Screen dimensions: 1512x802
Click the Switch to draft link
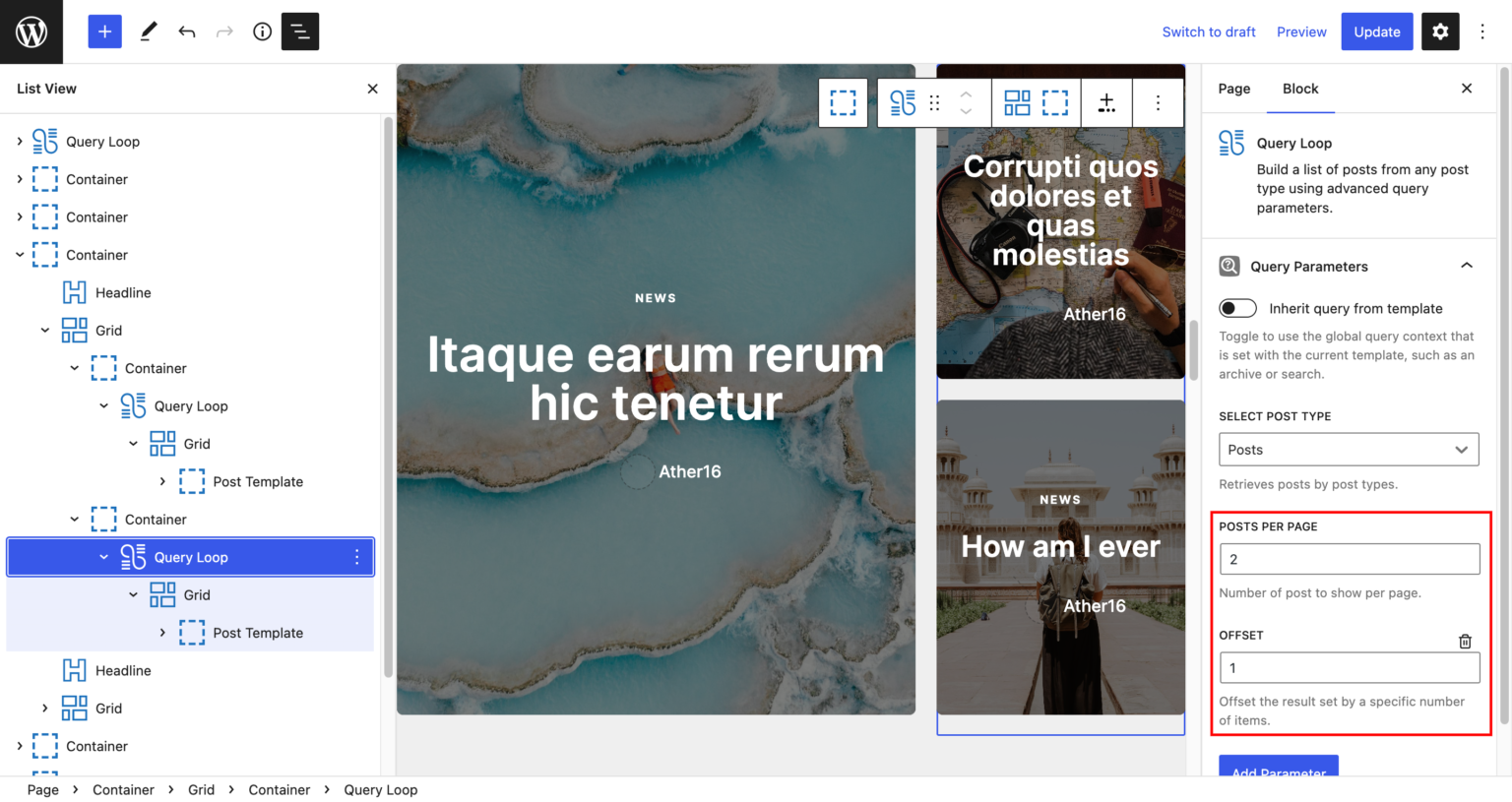tap(1209, 31)
